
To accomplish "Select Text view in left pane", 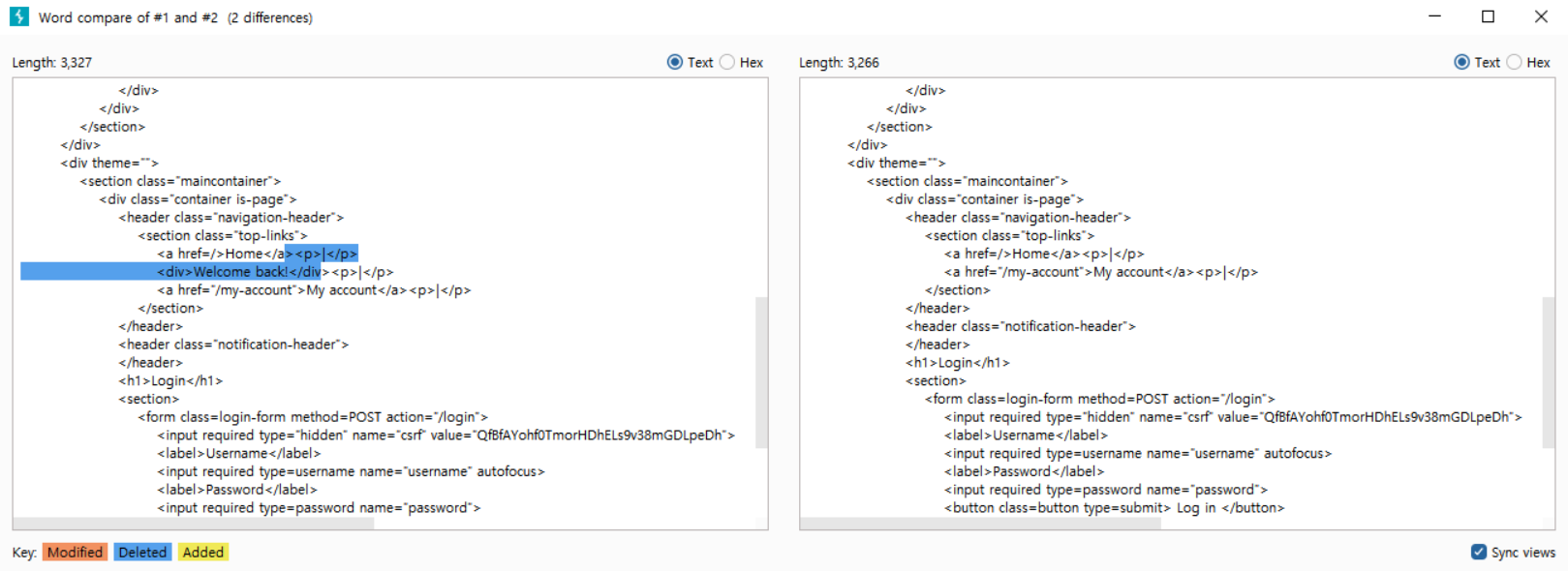I will point(675,62).
